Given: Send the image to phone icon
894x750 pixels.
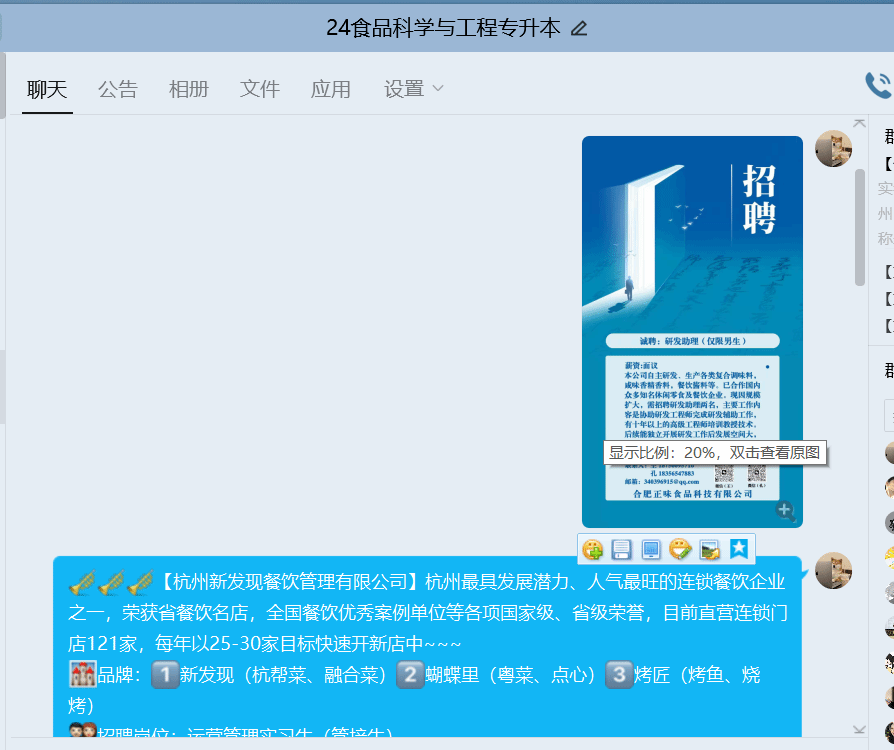Looking at the screenshot, I should point(651,549).
